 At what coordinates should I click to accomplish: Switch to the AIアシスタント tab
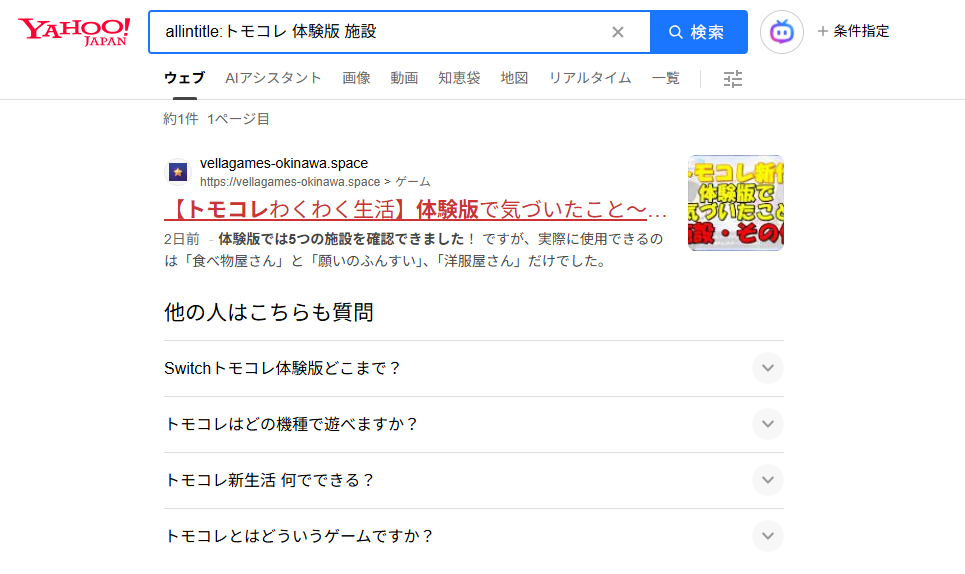[x=273, y=78]
